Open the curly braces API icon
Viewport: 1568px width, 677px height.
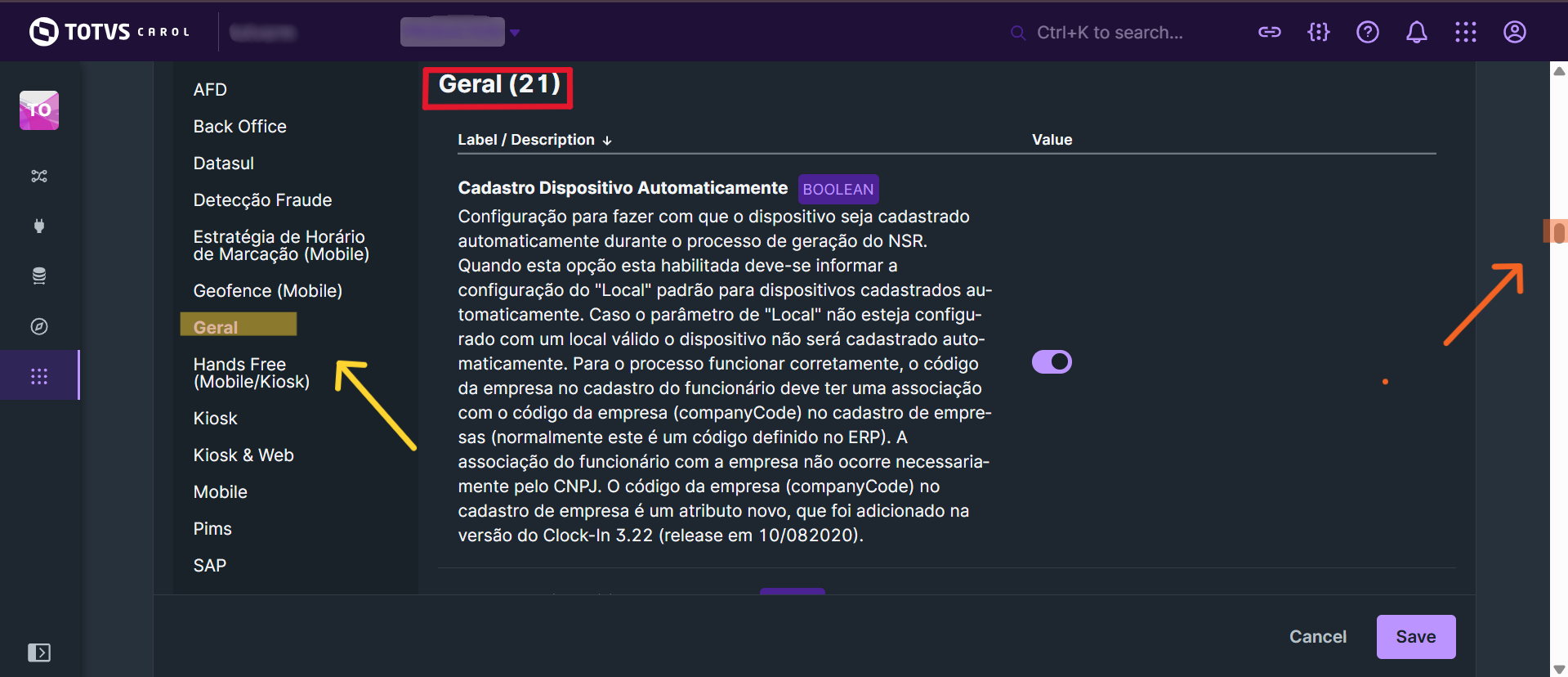coord(1318,32)
